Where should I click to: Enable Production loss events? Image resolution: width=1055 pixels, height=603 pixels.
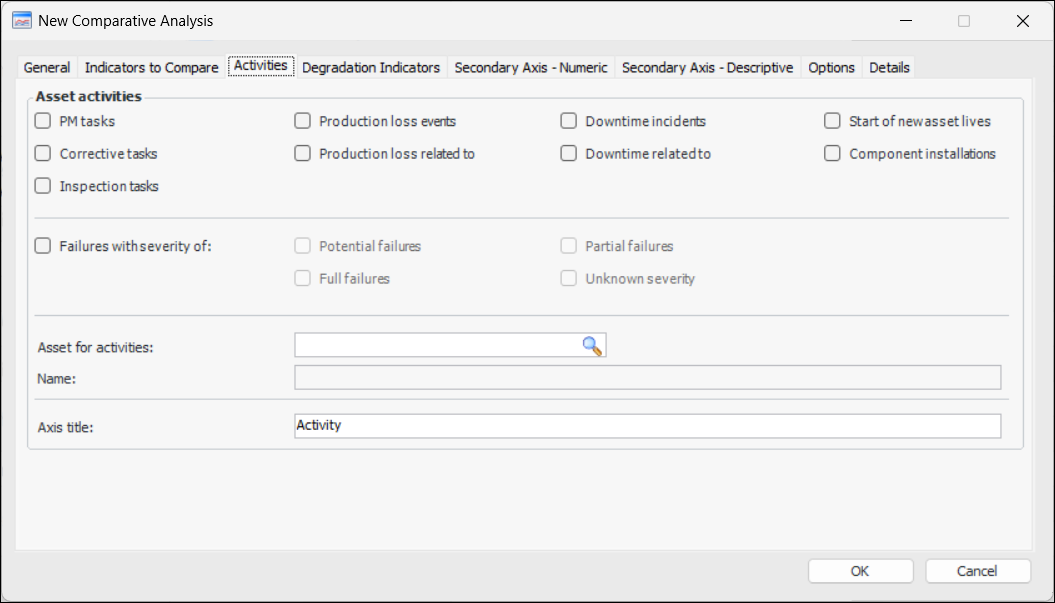[x=303, y=122]
